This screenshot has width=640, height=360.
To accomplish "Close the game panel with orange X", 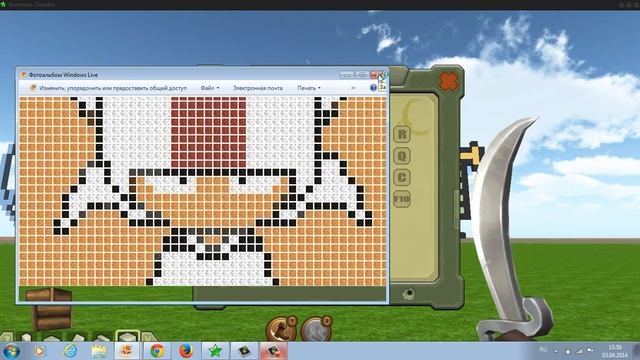I will point(449,81).
